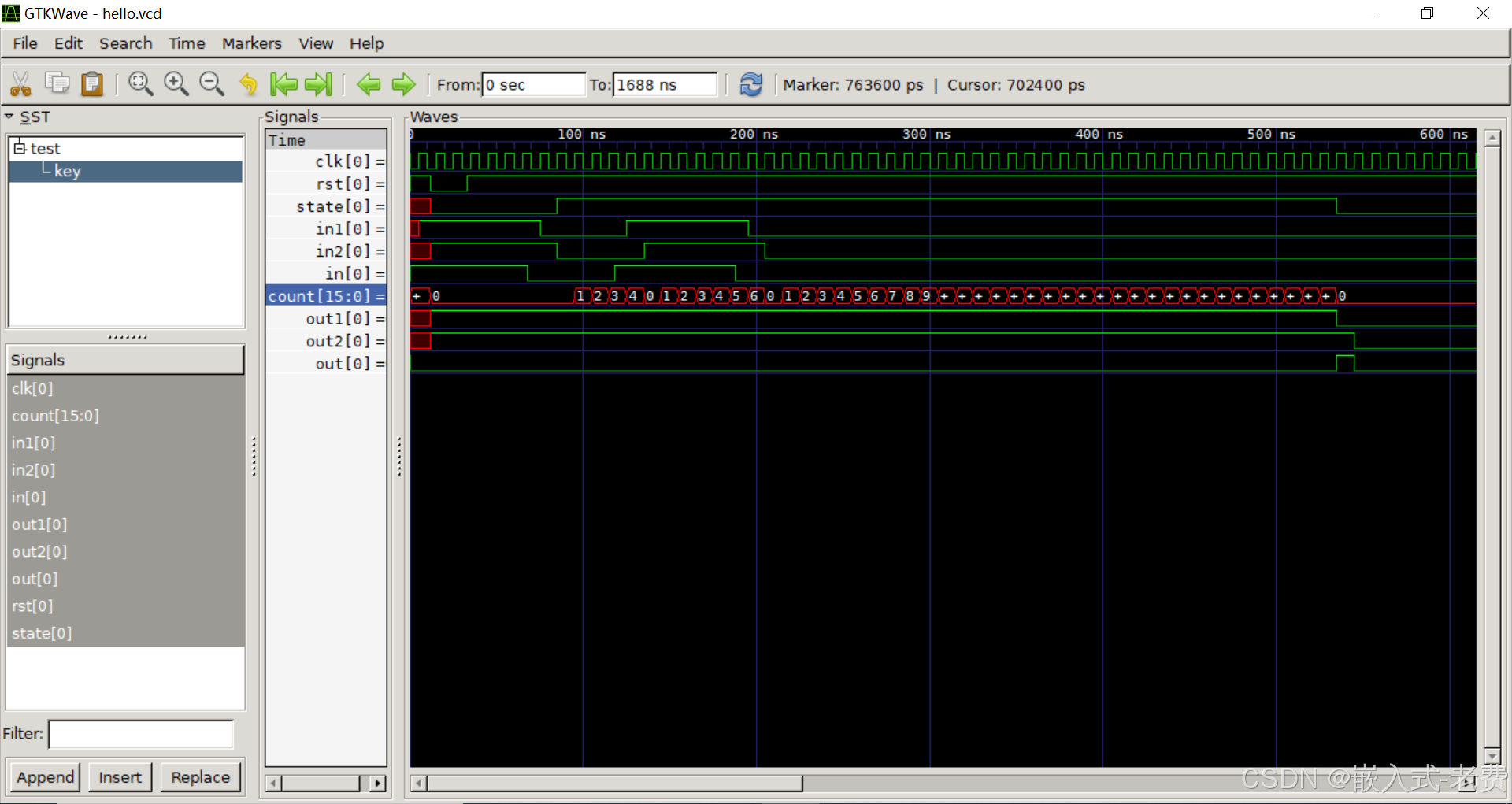Click the Cut toolbar icon
Viewport: 1512px width, 804px height.
click(20, 83)
